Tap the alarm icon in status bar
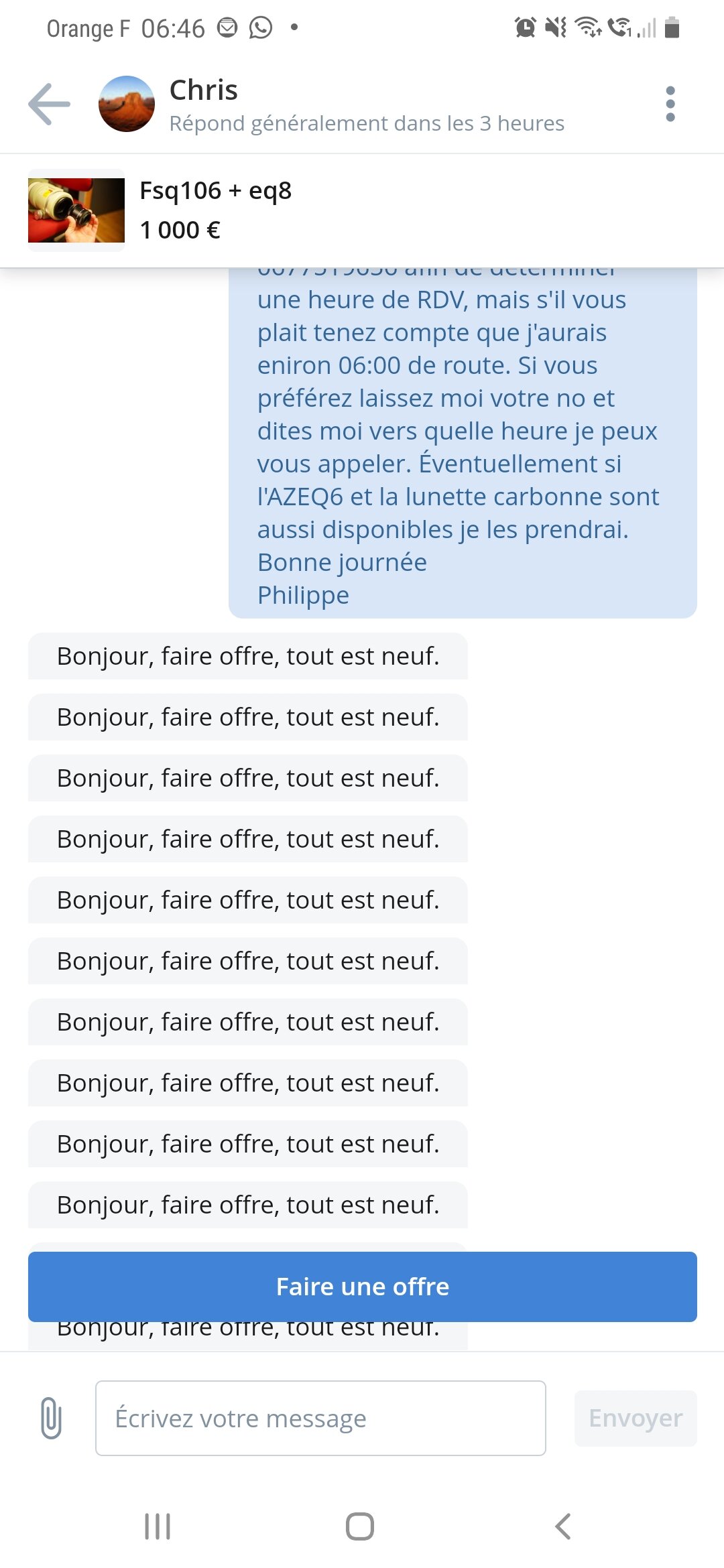The image size is (724, 1568). click(x=525, y=27)
